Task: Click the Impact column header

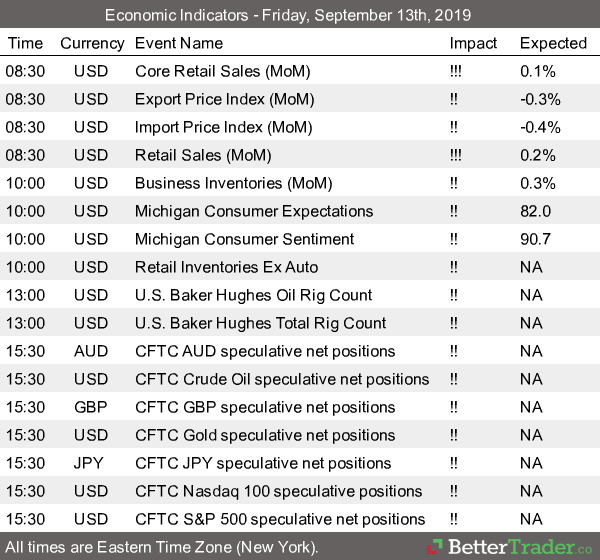Action: pos(473,43)
